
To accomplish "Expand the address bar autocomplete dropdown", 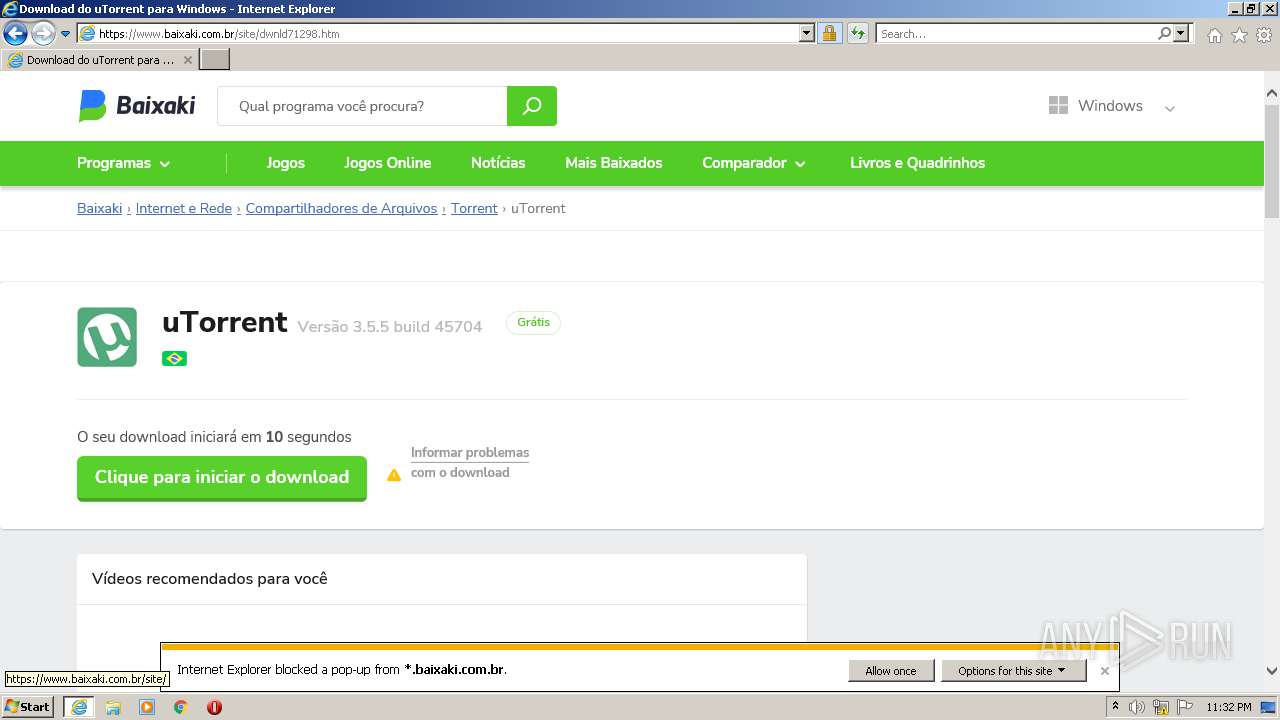I will click(x=807, y=34).
